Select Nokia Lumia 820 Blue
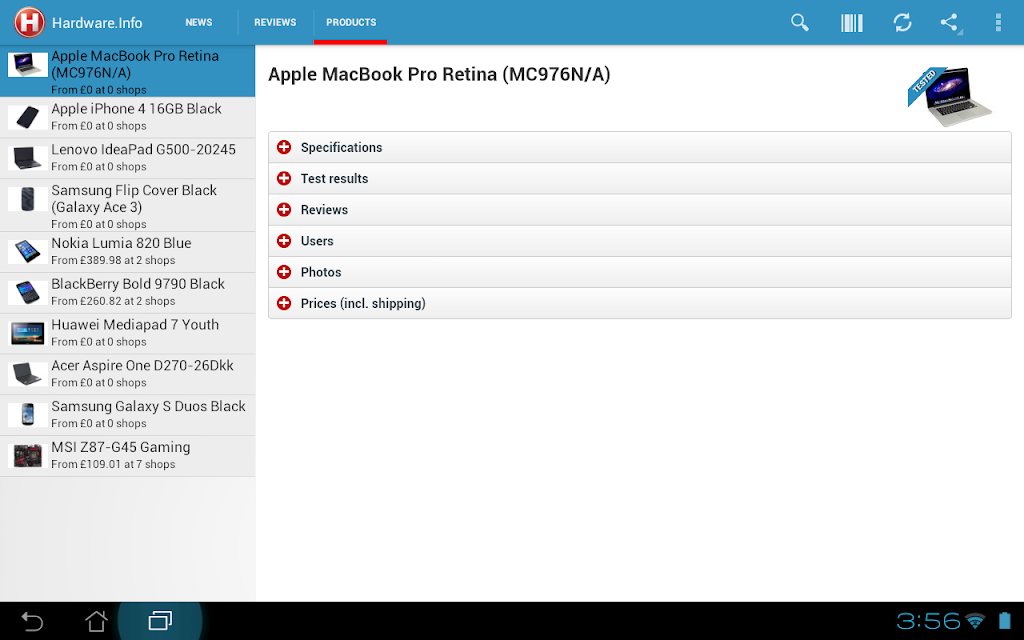This screenshot has width=1024, height=640. coord(127,252)
